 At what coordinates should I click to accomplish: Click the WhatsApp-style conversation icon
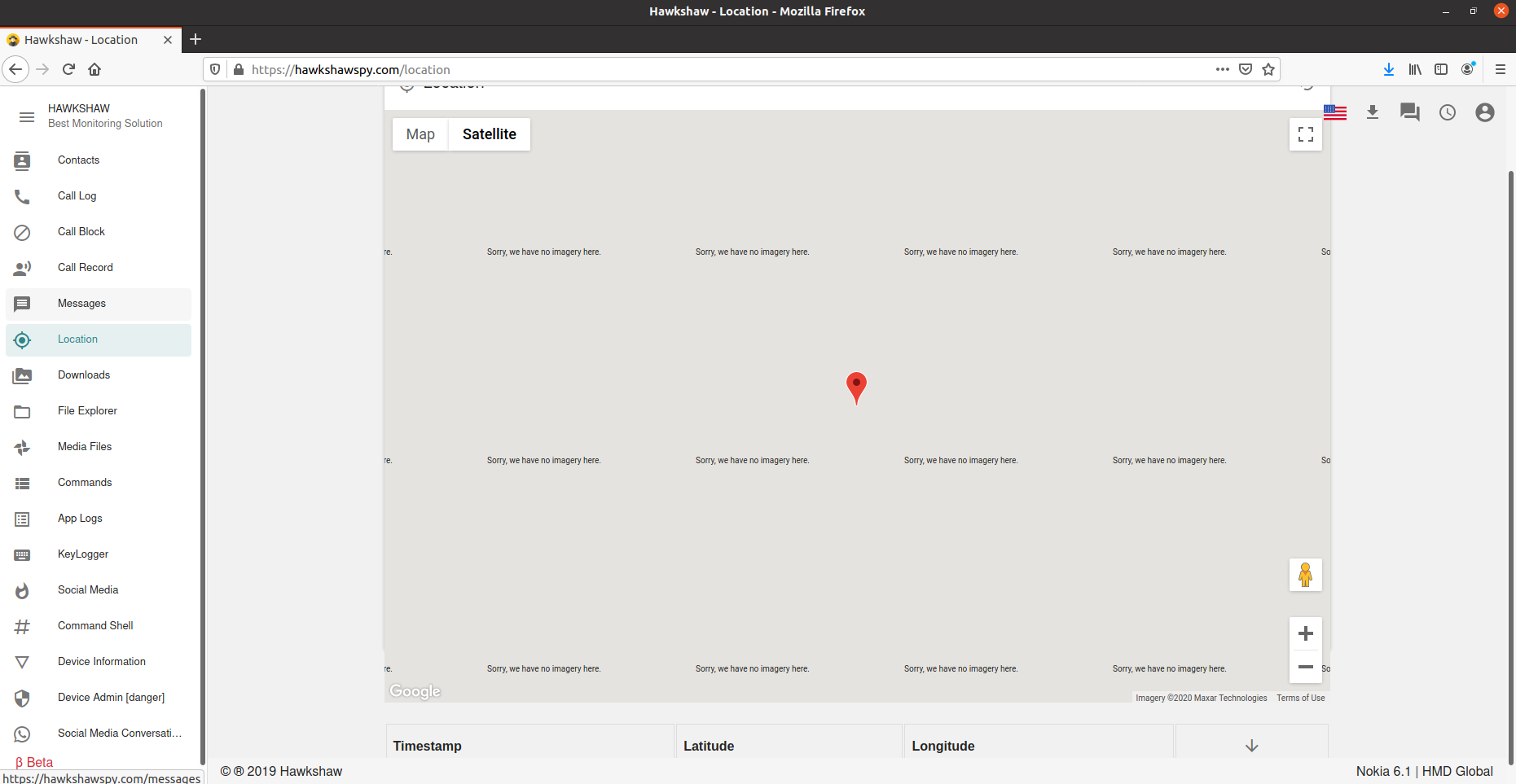(22, 734)
